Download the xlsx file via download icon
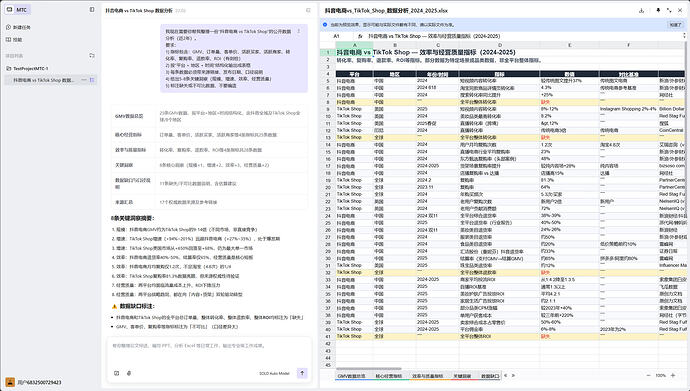690x391 pixels. tap(642, 10)
